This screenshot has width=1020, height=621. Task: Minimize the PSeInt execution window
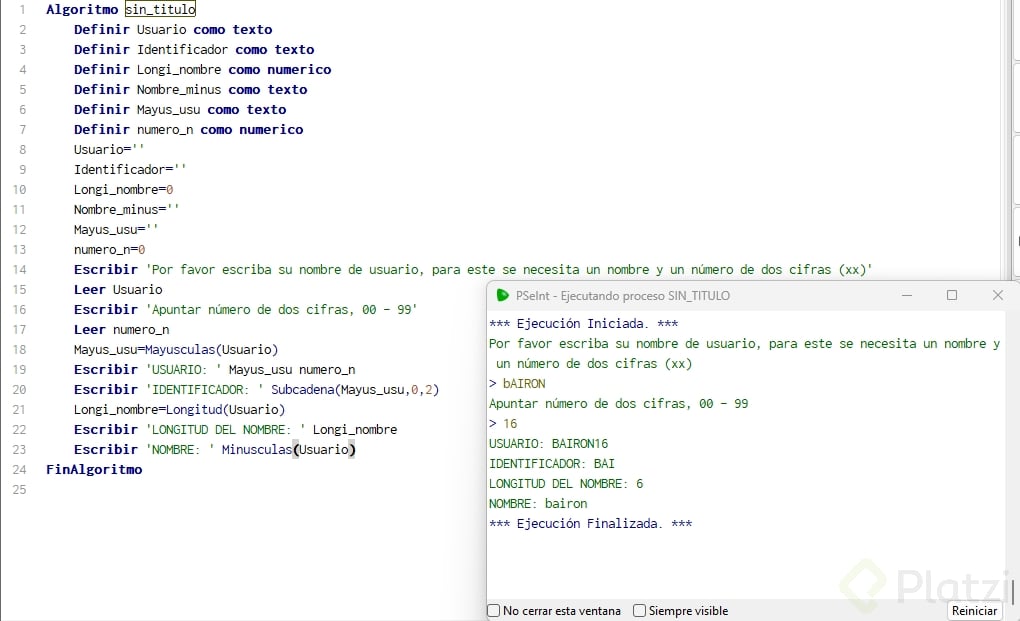[907, 295]
